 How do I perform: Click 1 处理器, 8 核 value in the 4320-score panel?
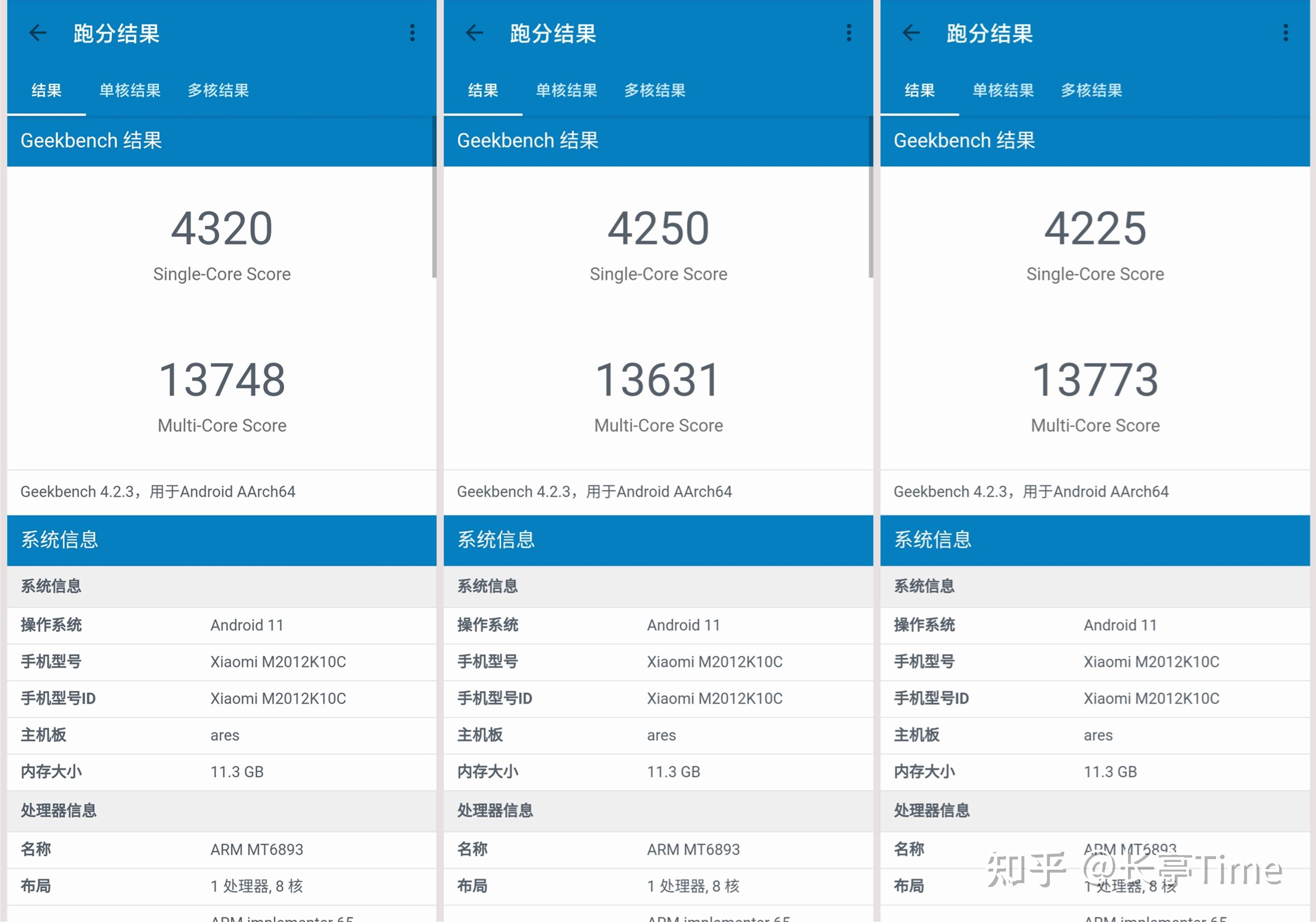(x=256, y=886)
